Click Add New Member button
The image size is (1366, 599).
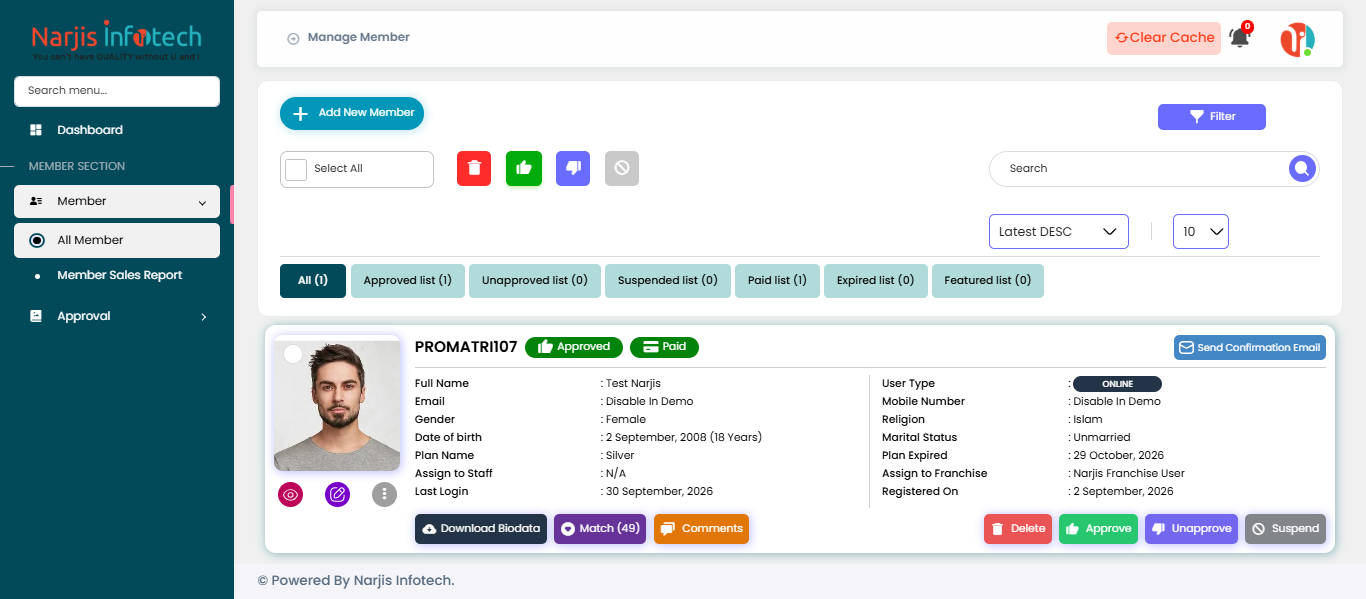pyautogui.click(x=352, y=113)
